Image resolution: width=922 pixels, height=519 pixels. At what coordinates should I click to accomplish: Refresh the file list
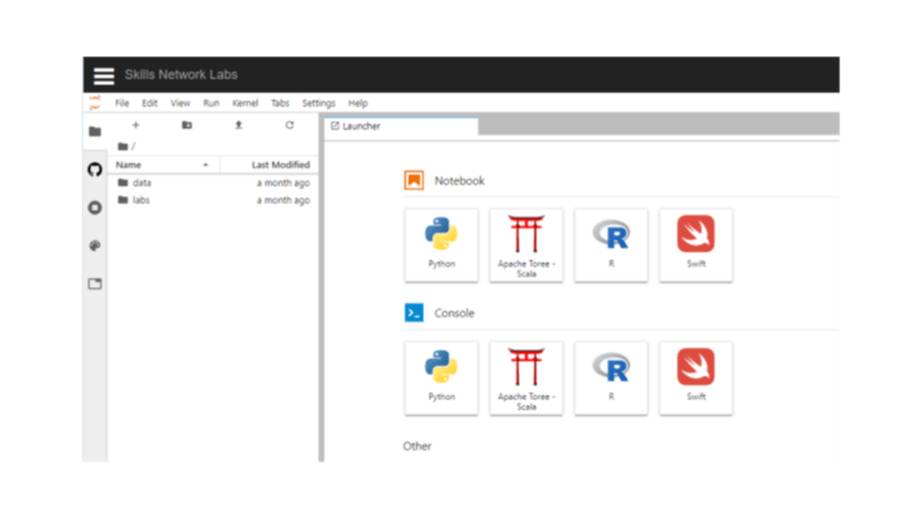290,126
